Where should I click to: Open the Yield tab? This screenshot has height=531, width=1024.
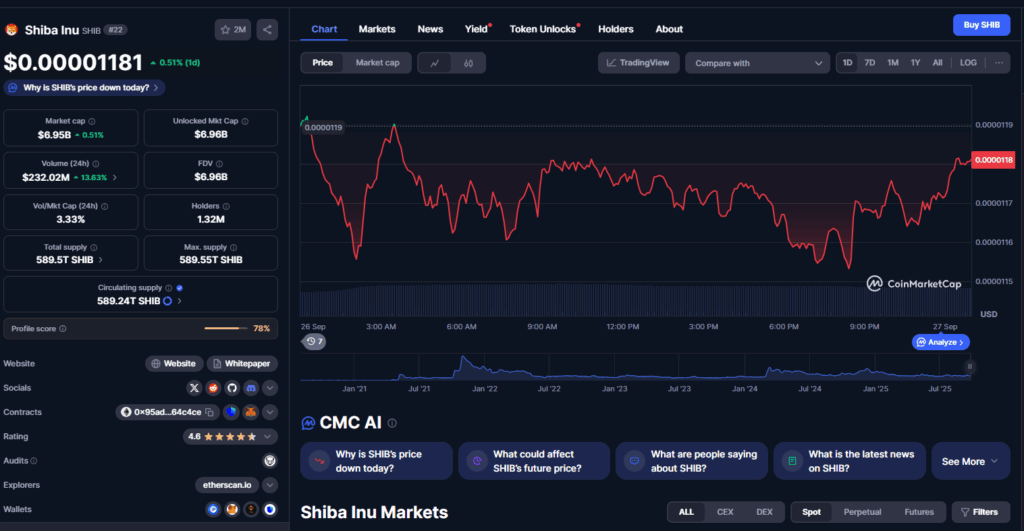(476, 29)
